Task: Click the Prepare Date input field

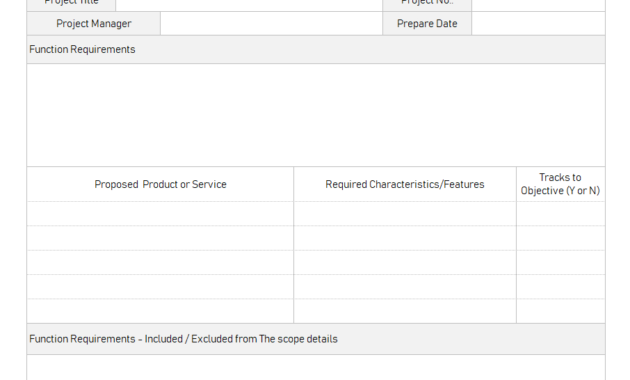Action: pyautogui.click(x=538, y=24)
